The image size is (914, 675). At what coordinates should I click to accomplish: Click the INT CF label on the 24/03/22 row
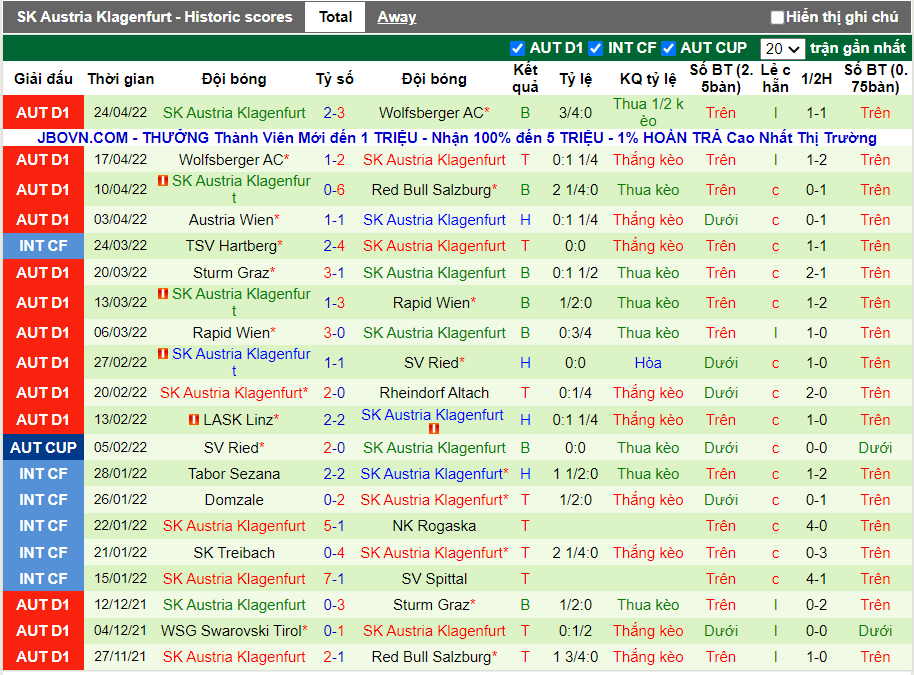43,246
